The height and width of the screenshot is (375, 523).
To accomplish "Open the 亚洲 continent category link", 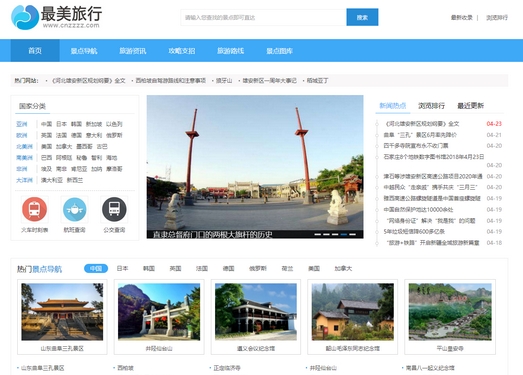I will coord(22,124).
